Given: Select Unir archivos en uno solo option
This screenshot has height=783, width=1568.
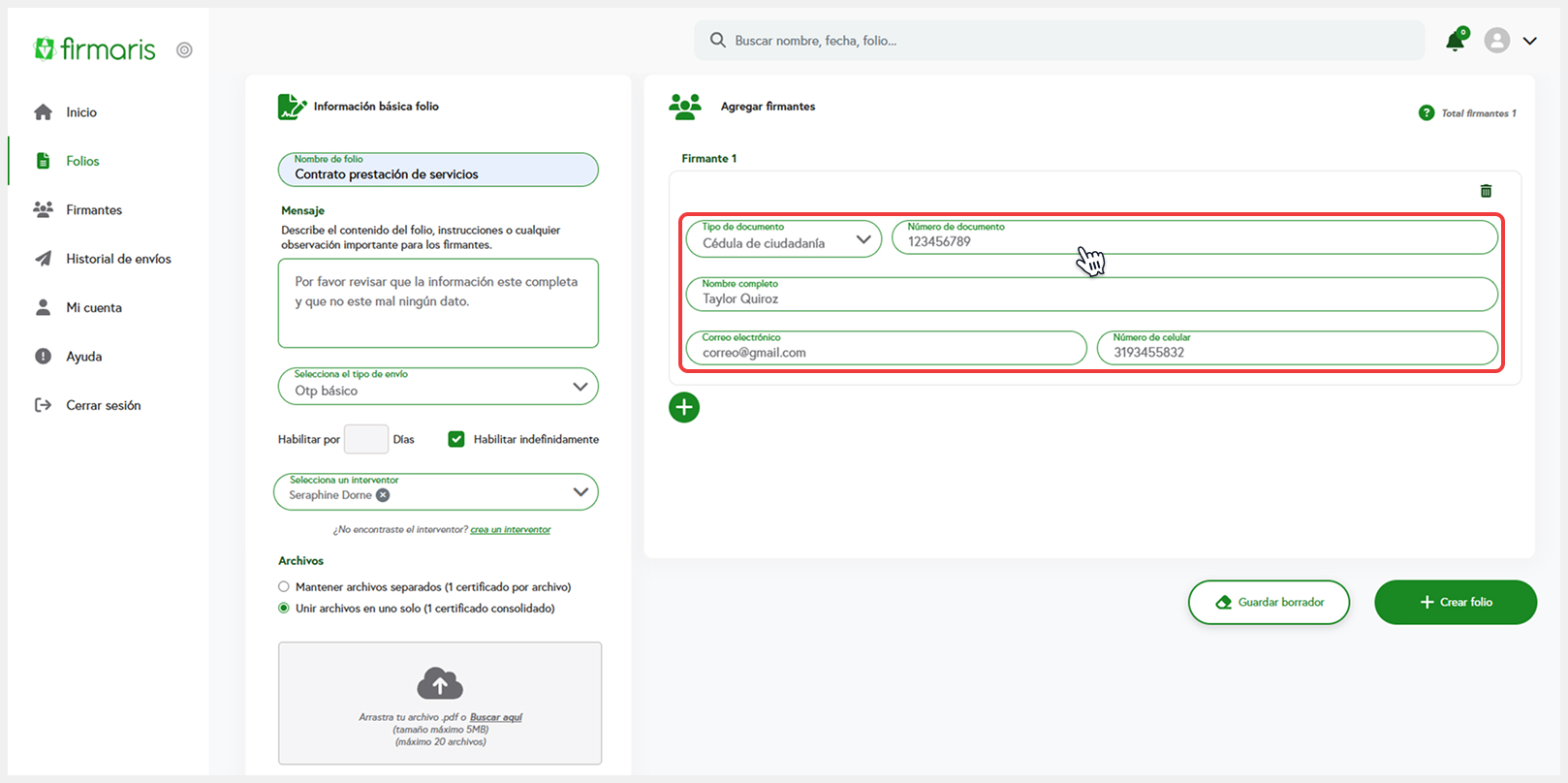Looking at the screenshot, I should pyautogui.click(x=284, y=609).
